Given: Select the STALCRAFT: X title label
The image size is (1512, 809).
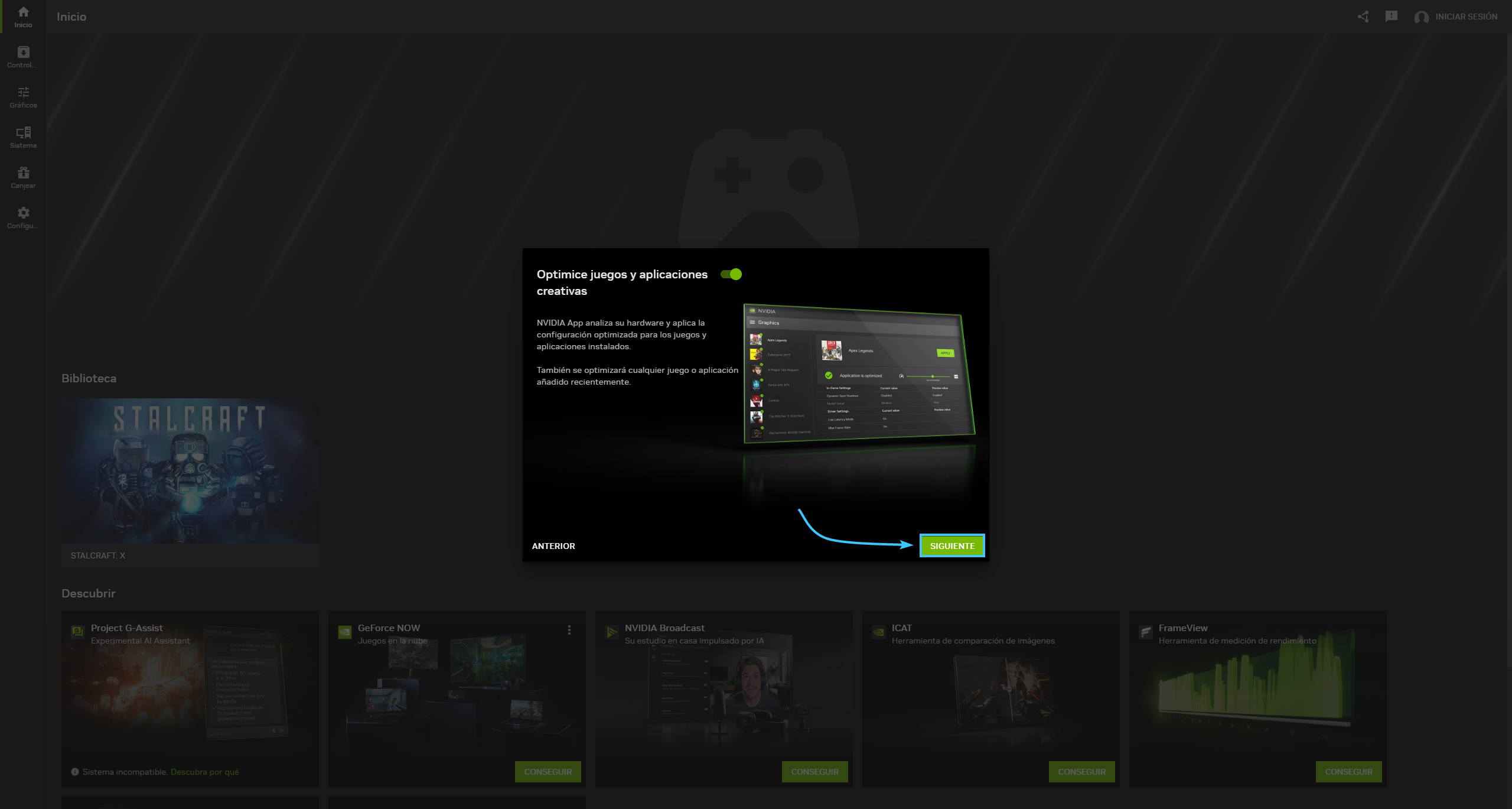Looking at the screenshot, I should click(x=98, y=555).
